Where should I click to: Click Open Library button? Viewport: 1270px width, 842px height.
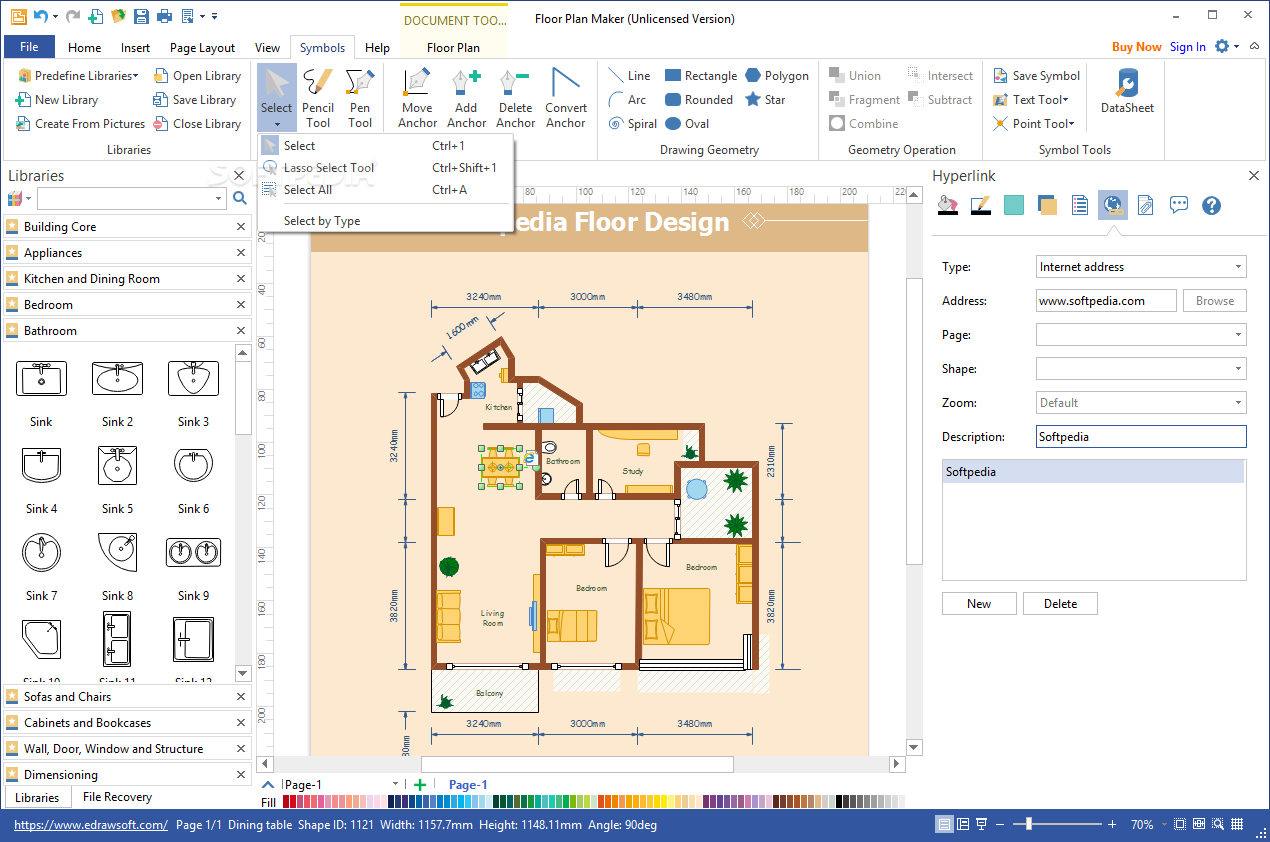click(x=197, y=76)
